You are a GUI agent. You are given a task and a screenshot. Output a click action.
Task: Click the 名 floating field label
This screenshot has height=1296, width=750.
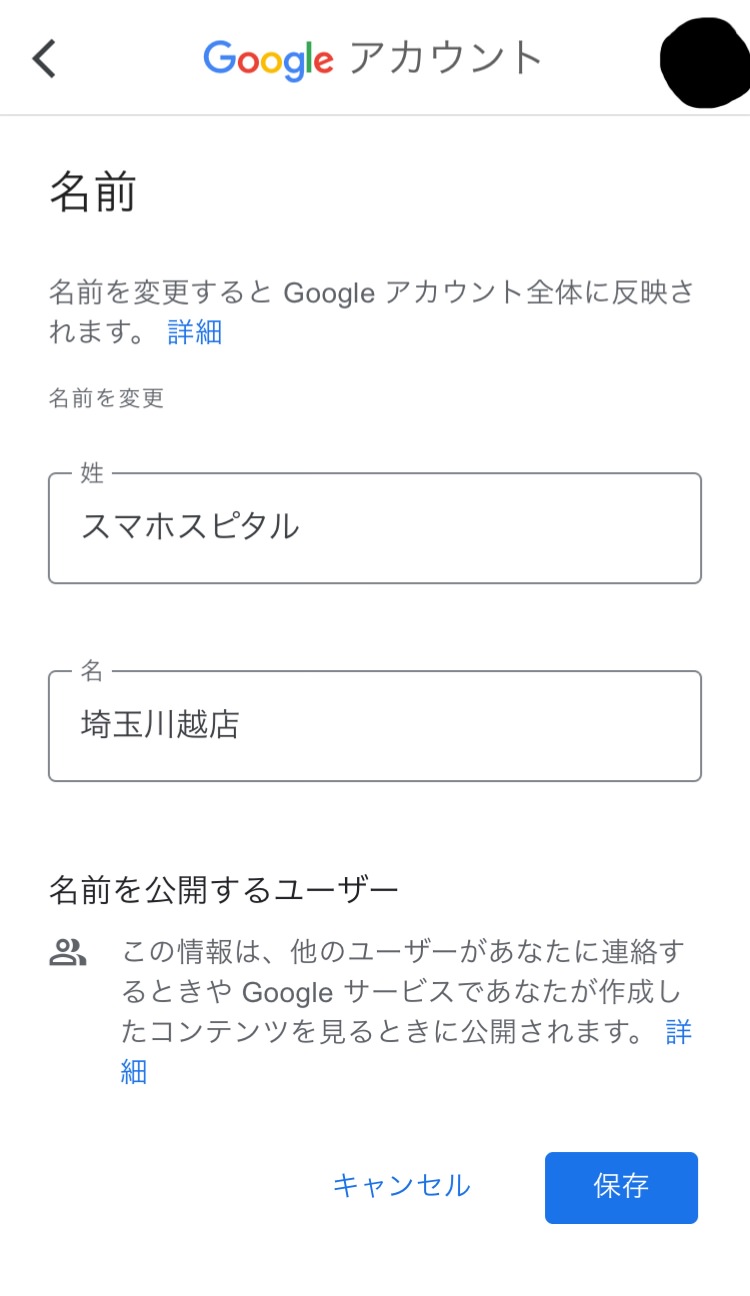click(x=92, y=671)
